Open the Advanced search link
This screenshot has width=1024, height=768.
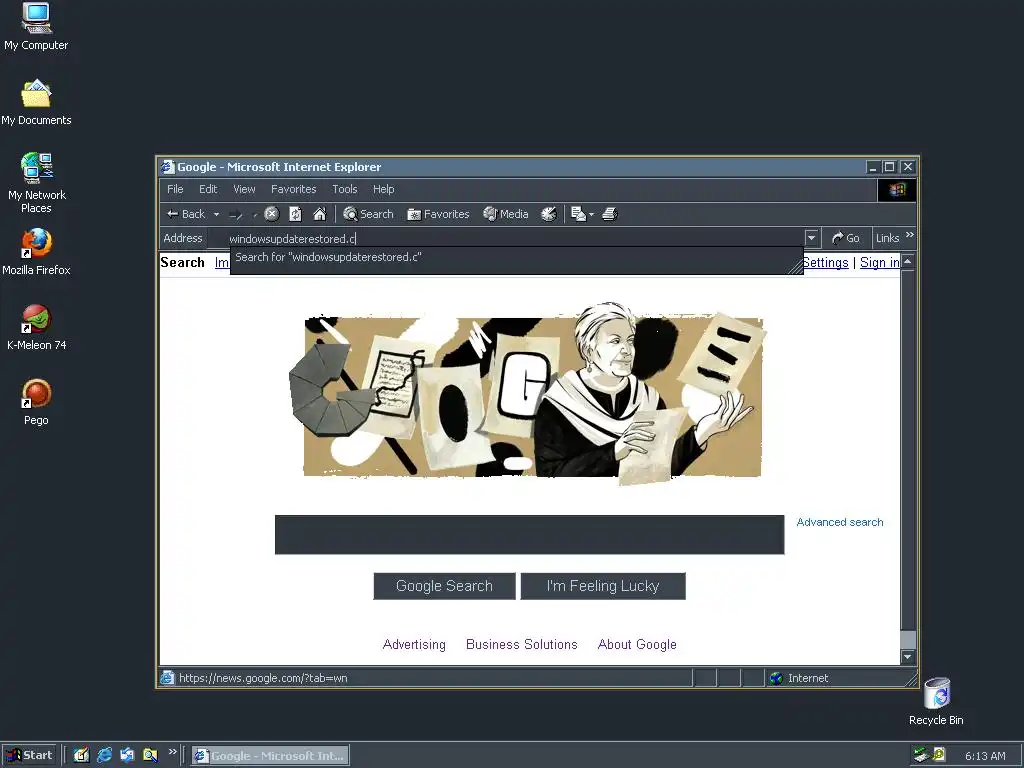840,522
